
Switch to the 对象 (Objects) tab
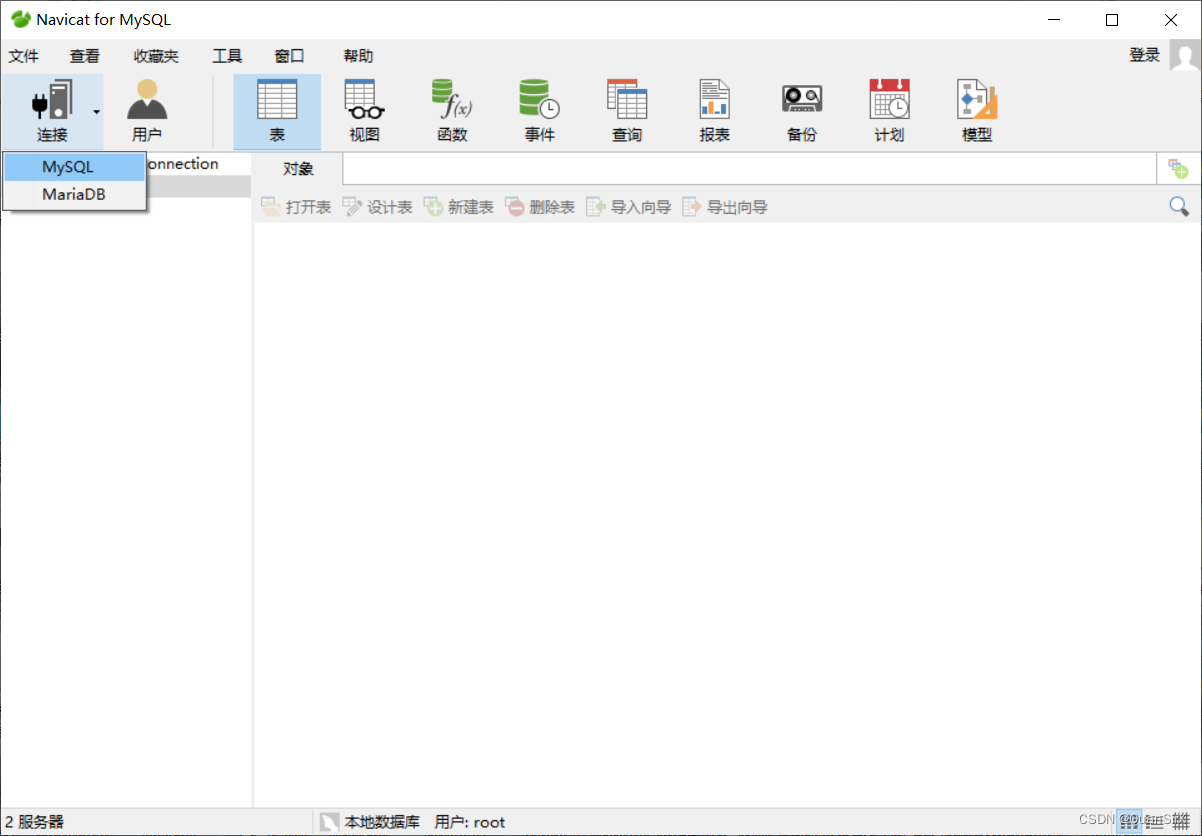298,169
